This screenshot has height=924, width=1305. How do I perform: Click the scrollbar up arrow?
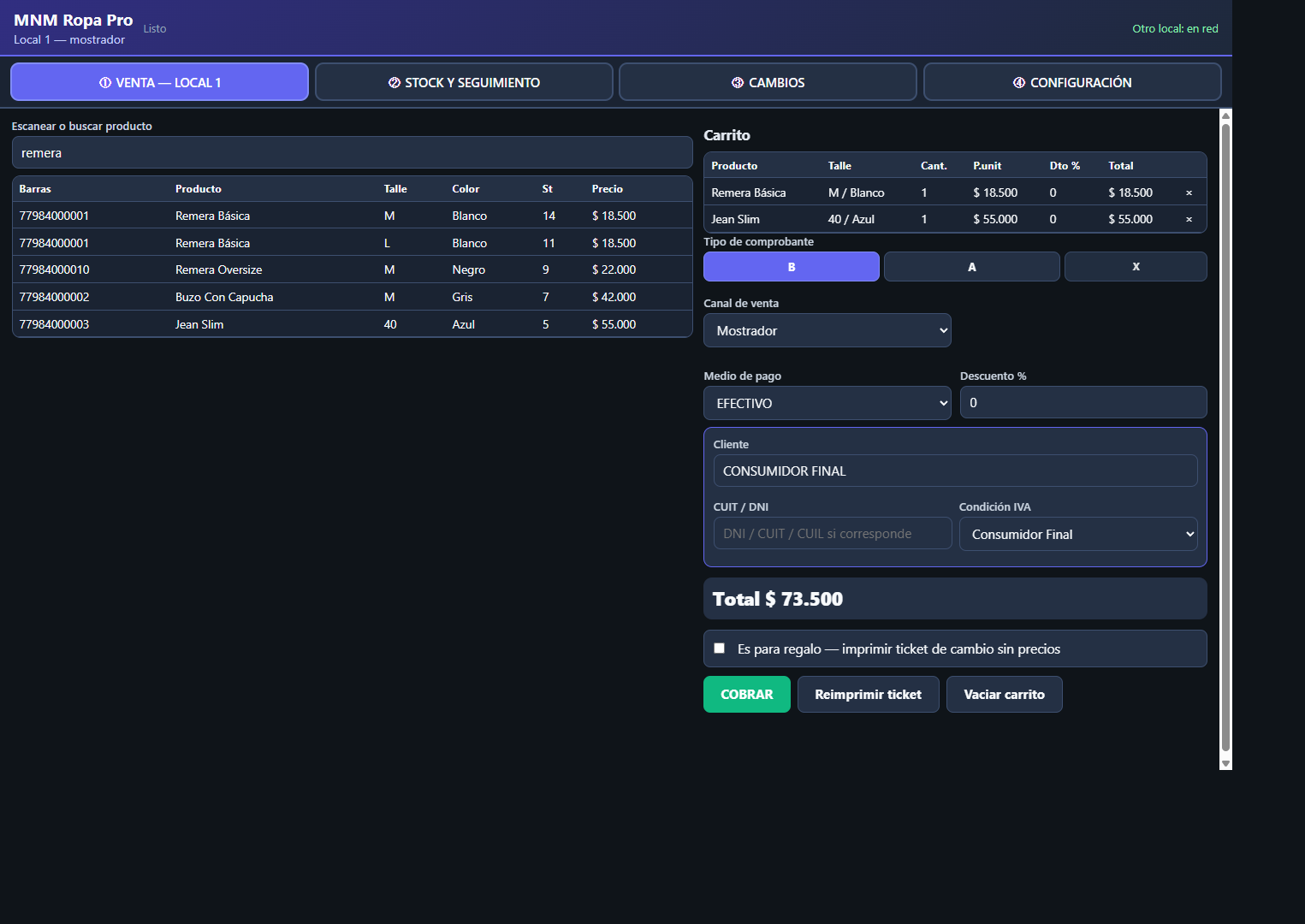click(1225, 115)
